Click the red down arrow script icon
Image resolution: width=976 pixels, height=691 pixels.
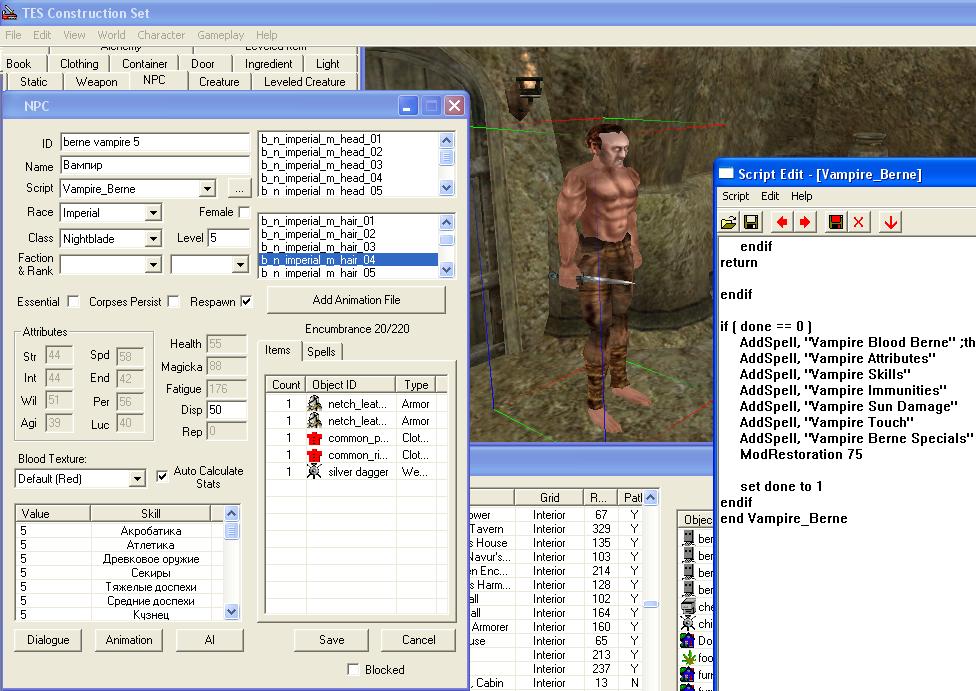pos(891,222)
